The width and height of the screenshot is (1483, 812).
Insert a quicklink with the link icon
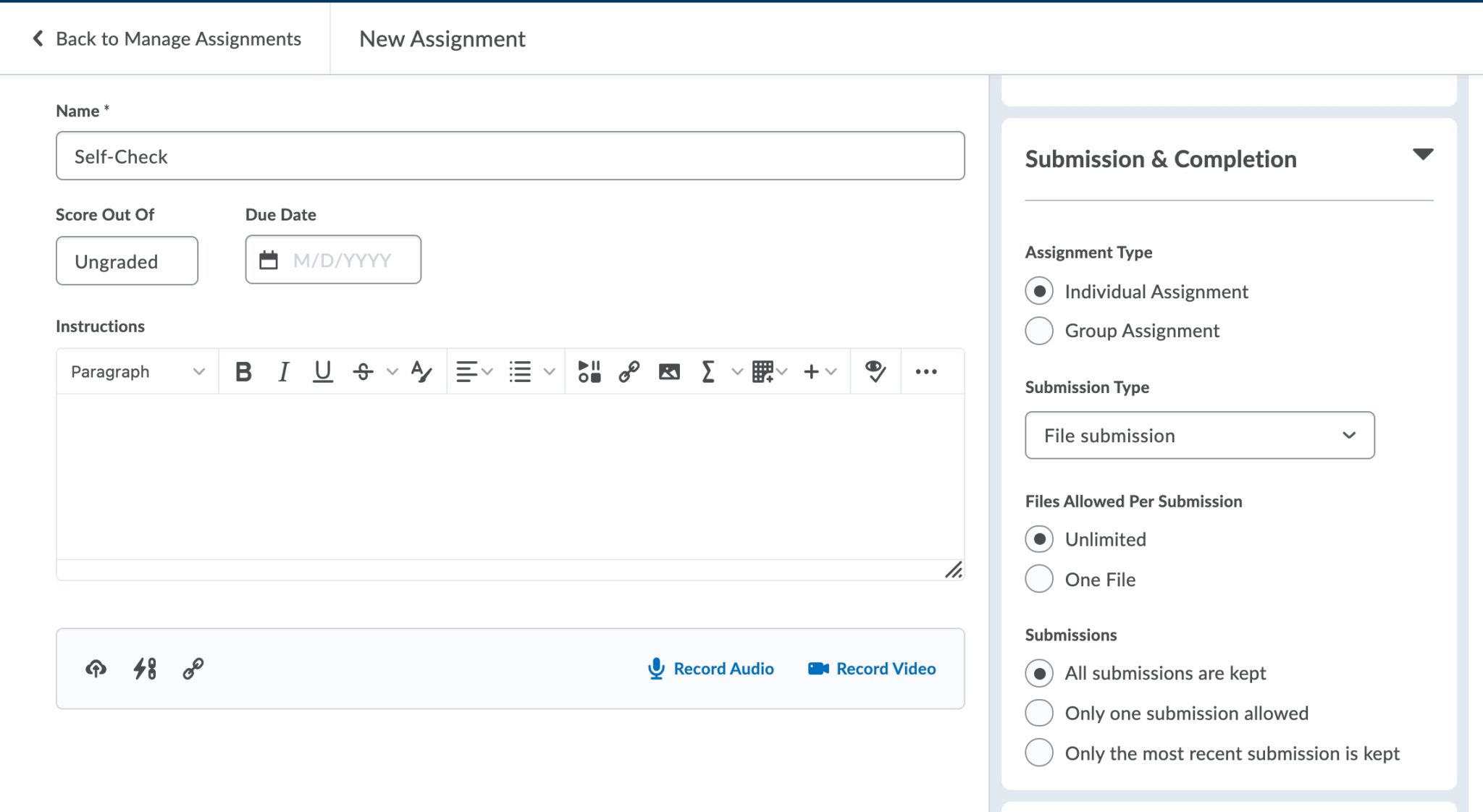tap(627, 371)
